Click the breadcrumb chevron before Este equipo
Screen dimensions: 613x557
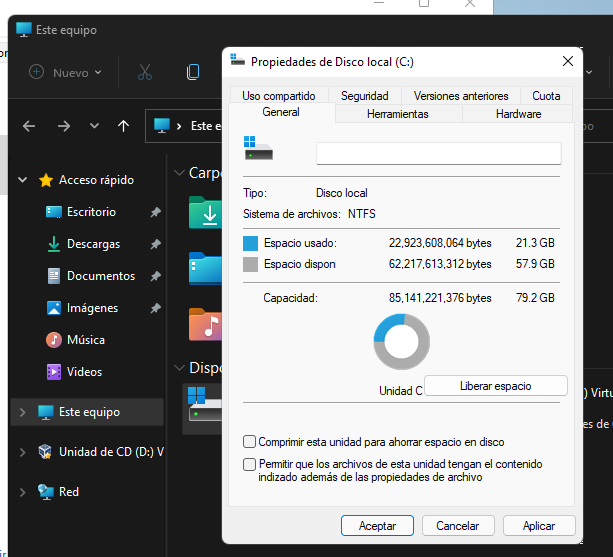pyautogui.click(x=179, y=126)
